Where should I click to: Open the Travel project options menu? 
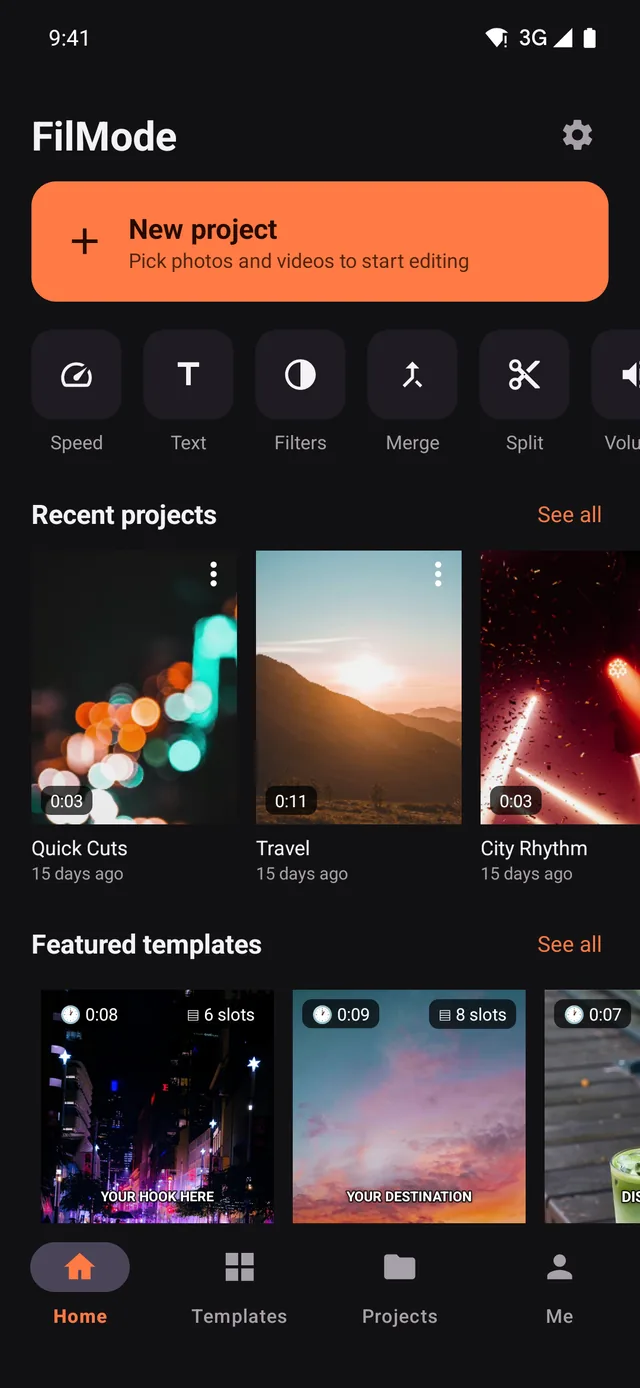pyautogui.click(x=438, y=574)
